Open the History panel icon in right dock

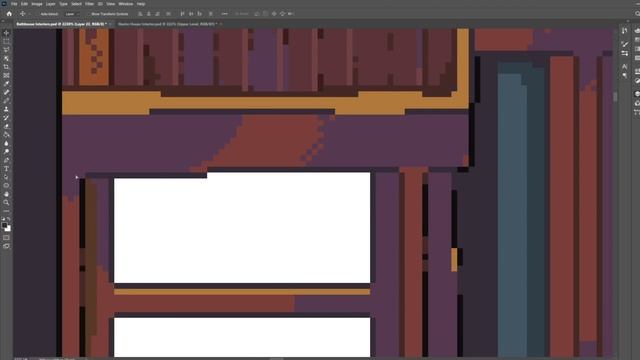tap(624, 31)
